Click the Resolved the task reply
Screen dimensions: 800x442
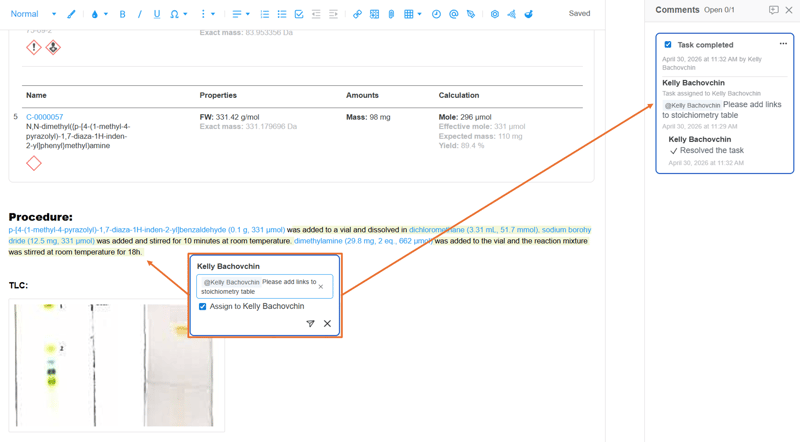707,151
